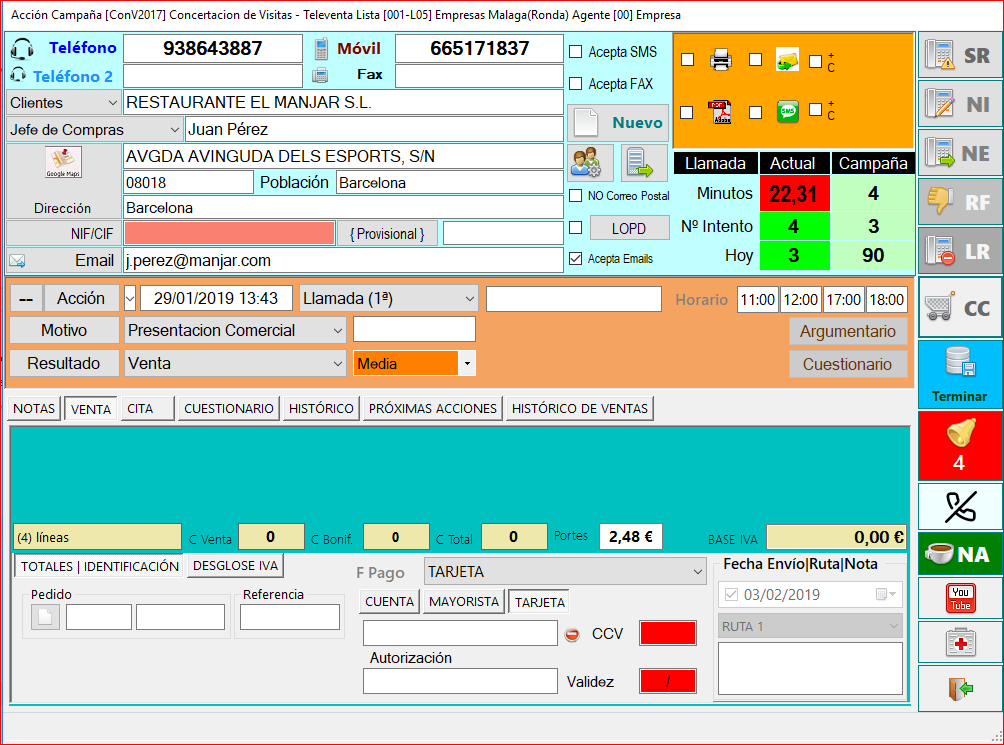The height and width of the screenshot is (745, 1004).
Task: Expand the Llamada (1ª) dropdown
Action: 469,298
